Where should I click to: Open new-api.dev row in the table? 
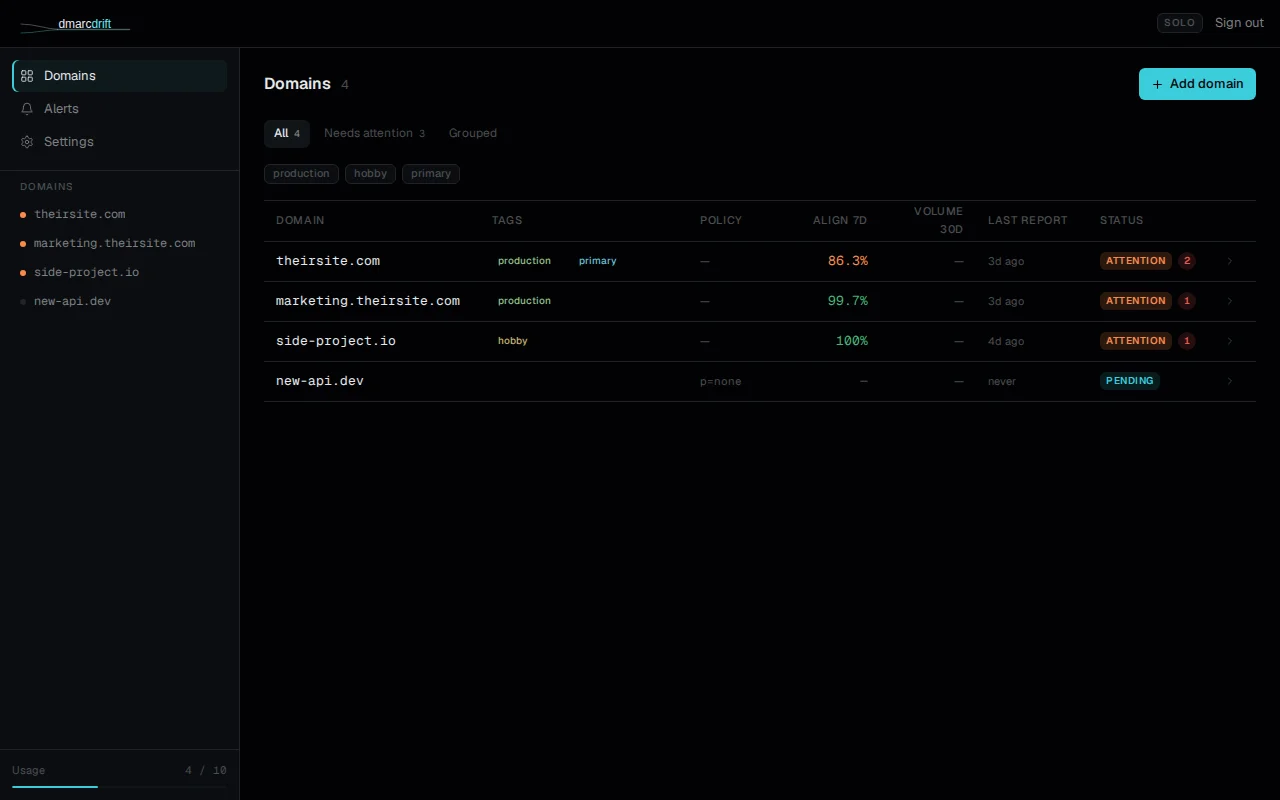pos(760,381)
